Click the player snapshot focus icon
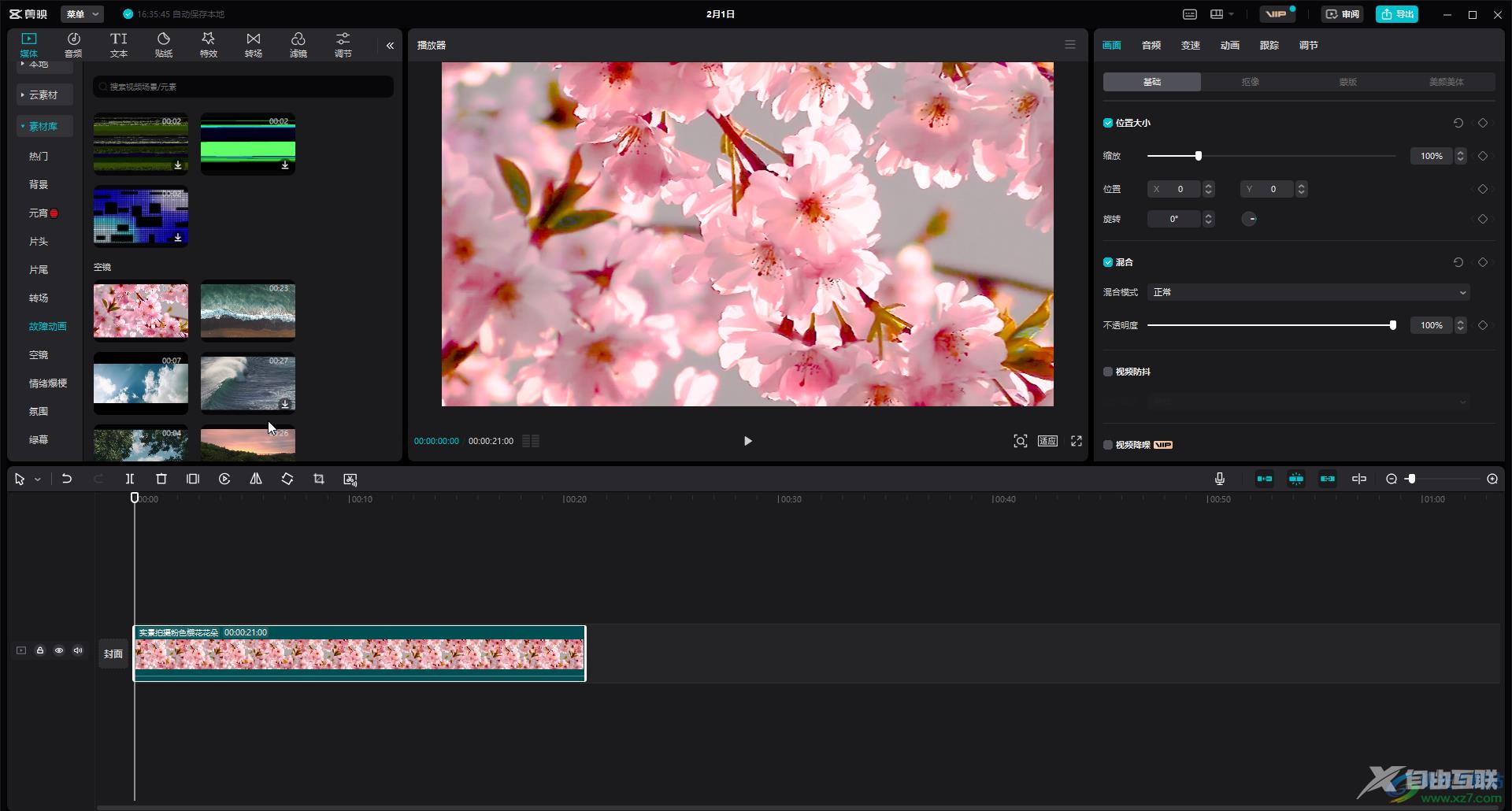1512x811 pixels. pos(1021,441)
